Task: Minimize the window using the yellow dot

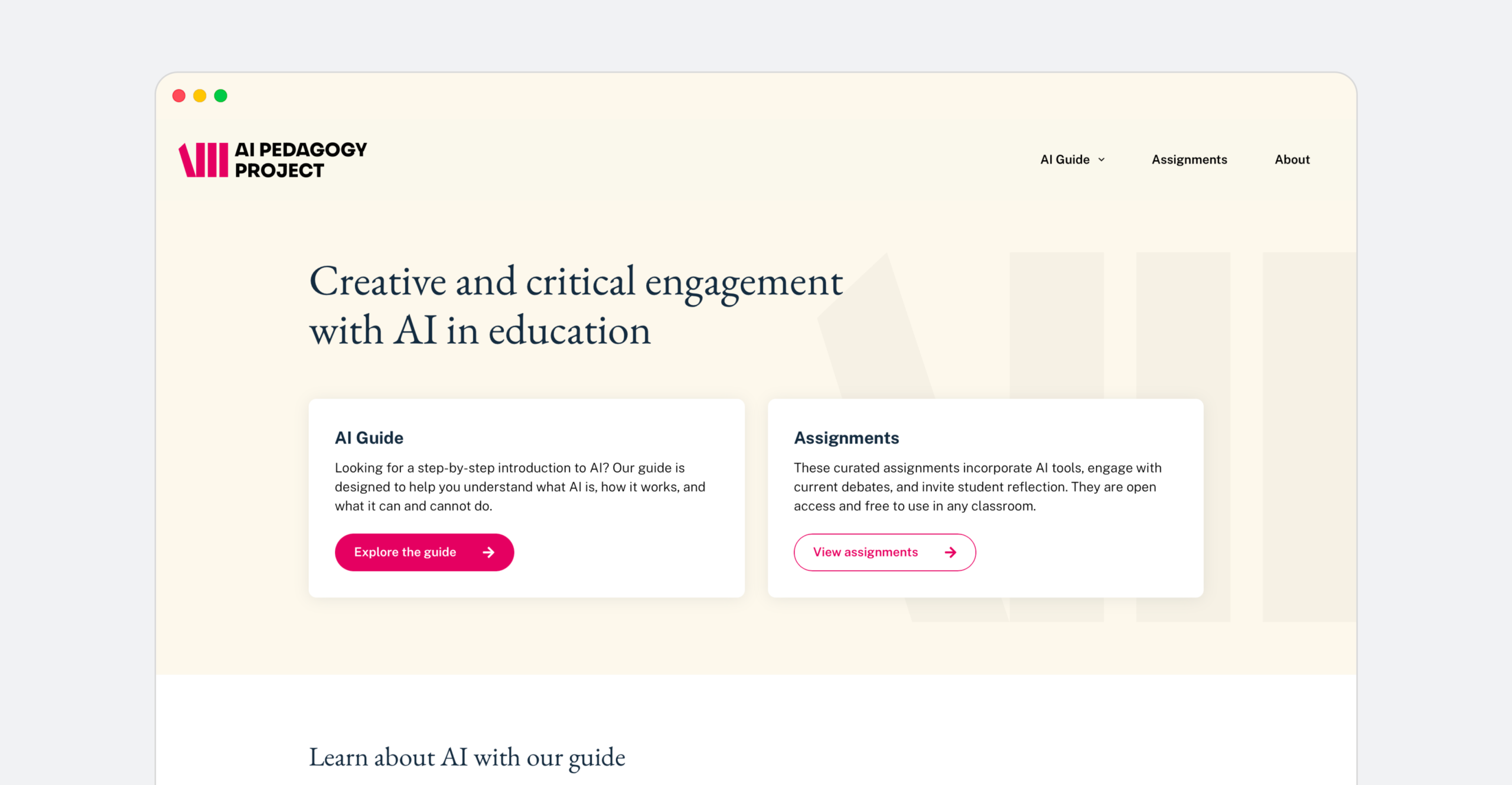Action: point(200,96)
